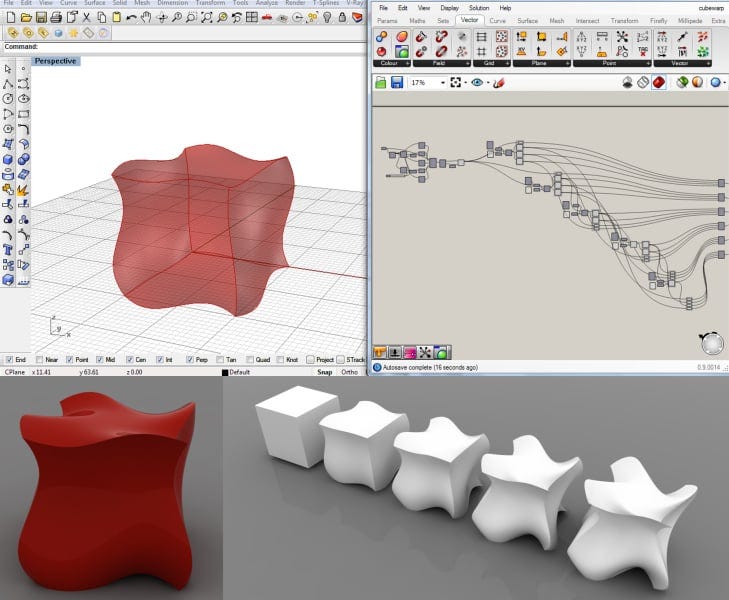Image resolution: width=729 pixels, height=600 pixels.
Task: Expand the Grid panel with its plus
Action: (x=507, y=63)
